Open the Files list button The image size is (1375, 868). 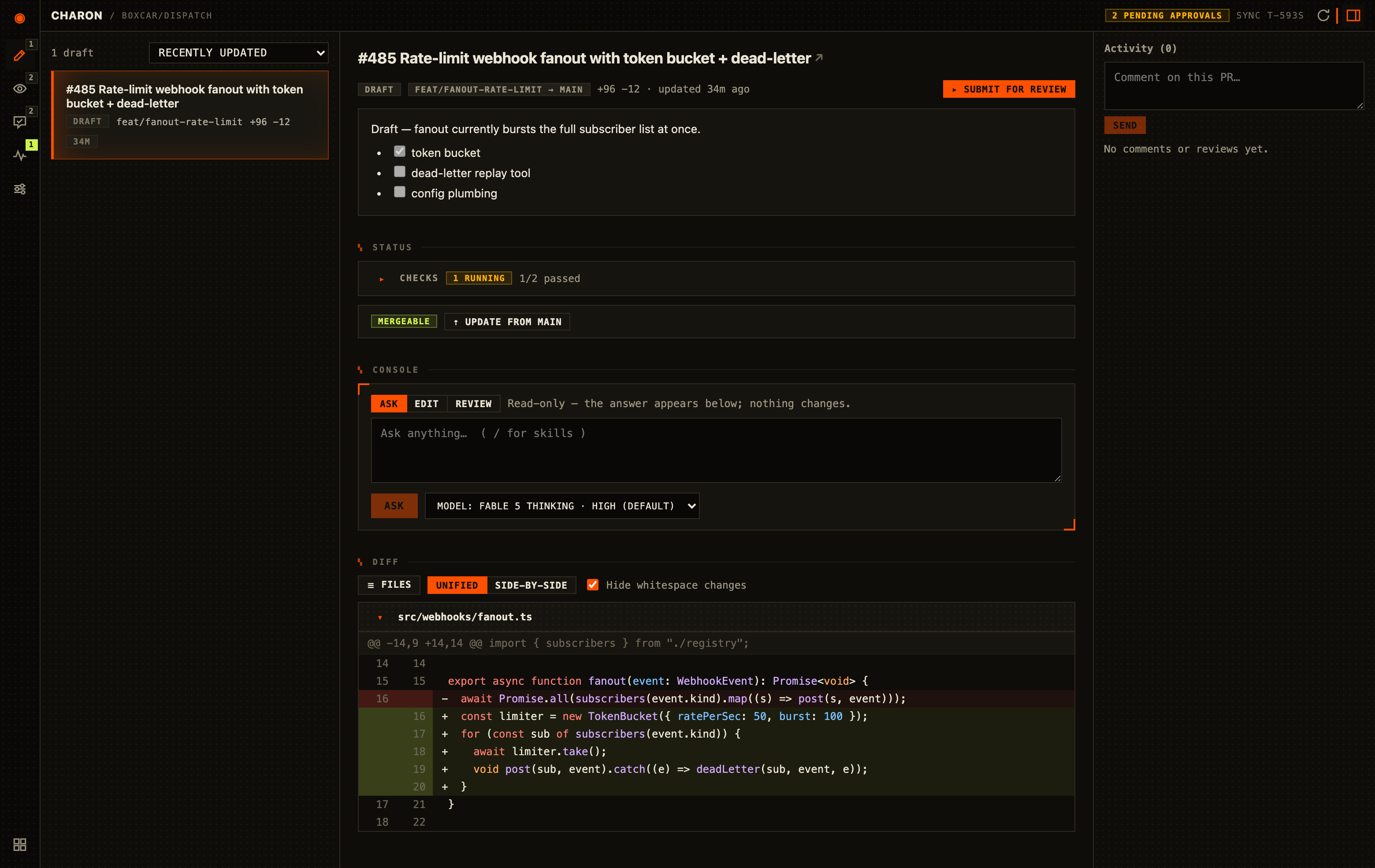coord(389,585)
